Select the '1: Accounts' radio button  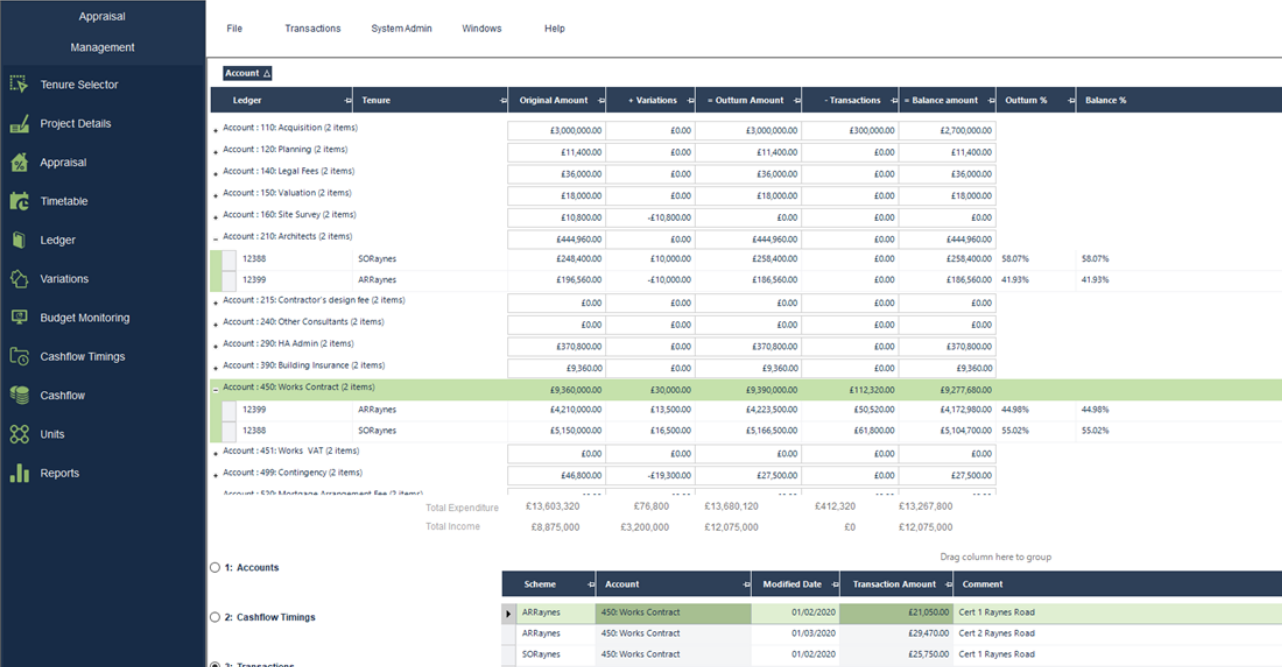[215, 568]
